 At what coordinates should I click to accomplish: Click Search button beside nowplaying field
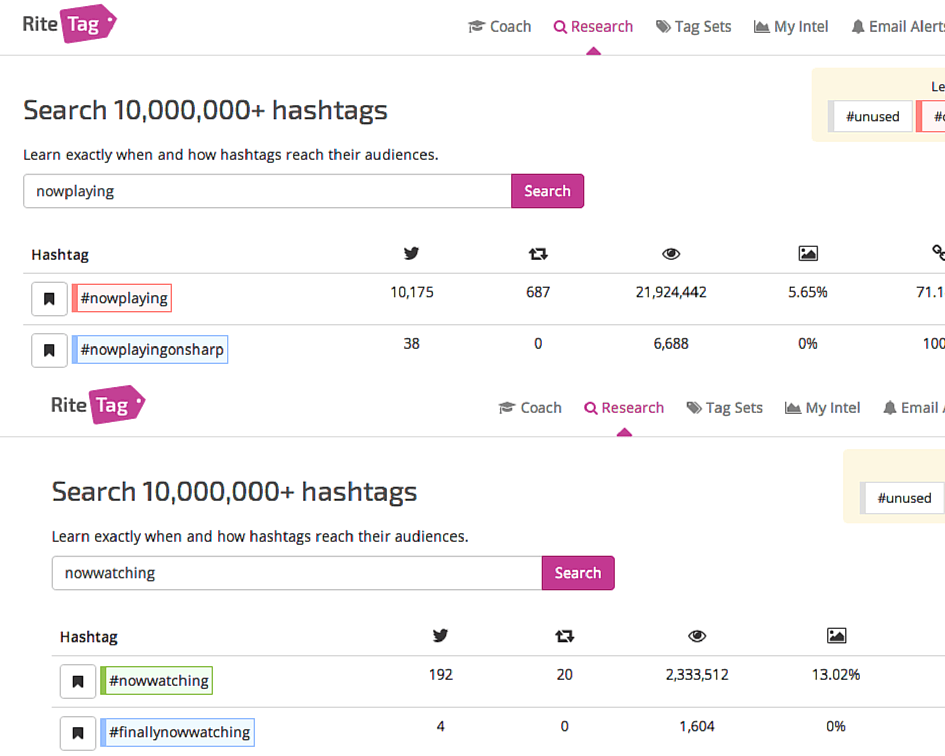pos(547,191)
